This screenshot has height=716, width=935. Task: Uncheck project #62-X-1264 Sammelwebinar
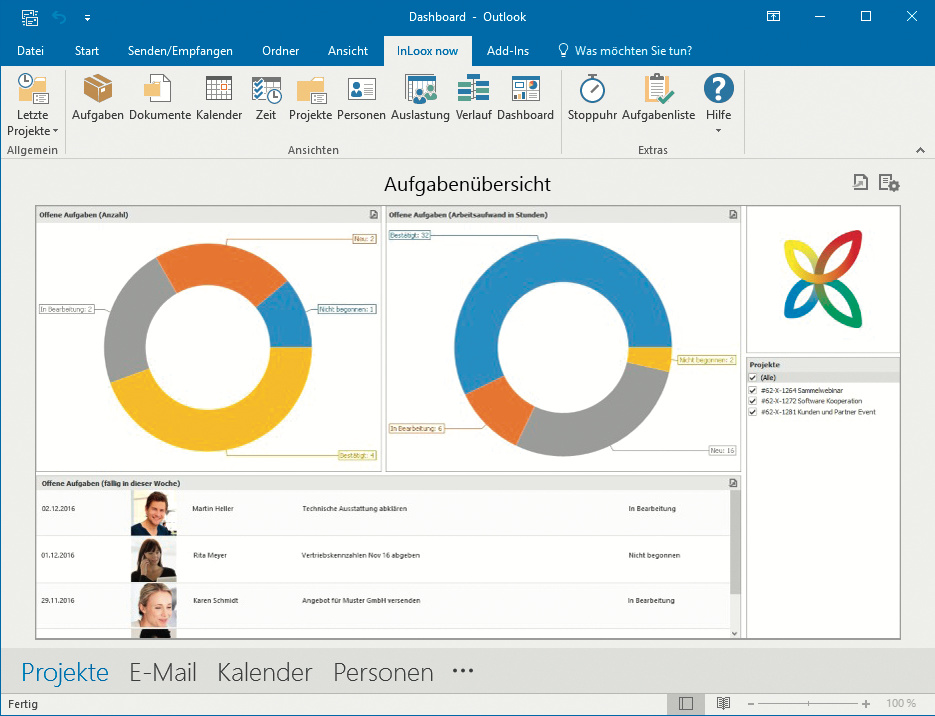point(753,390)
